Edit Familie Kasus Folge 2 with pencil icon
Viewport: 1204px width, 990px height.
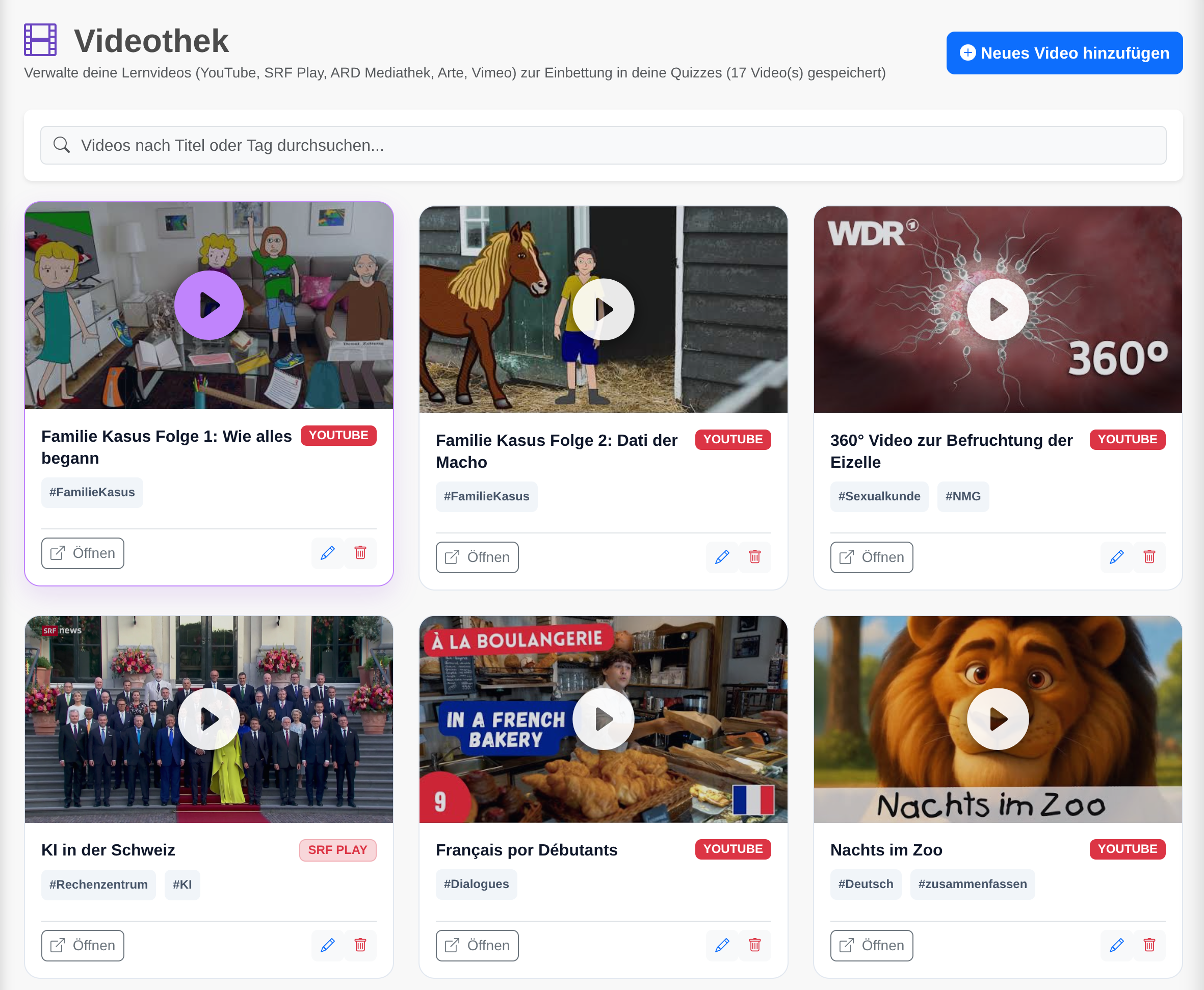tap(722, 557)
